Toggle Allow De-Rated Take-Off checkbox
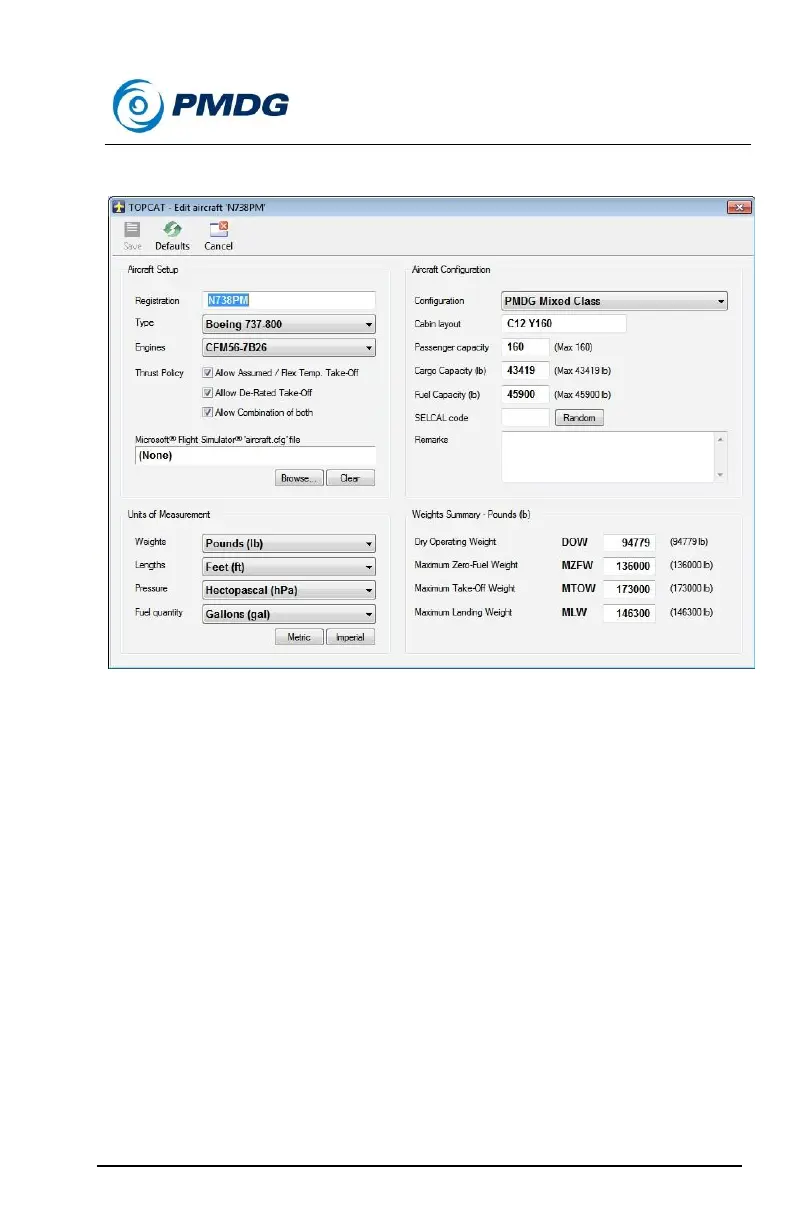The height and width of the screenshot is (1224, 792). click(x=207, y=392)
